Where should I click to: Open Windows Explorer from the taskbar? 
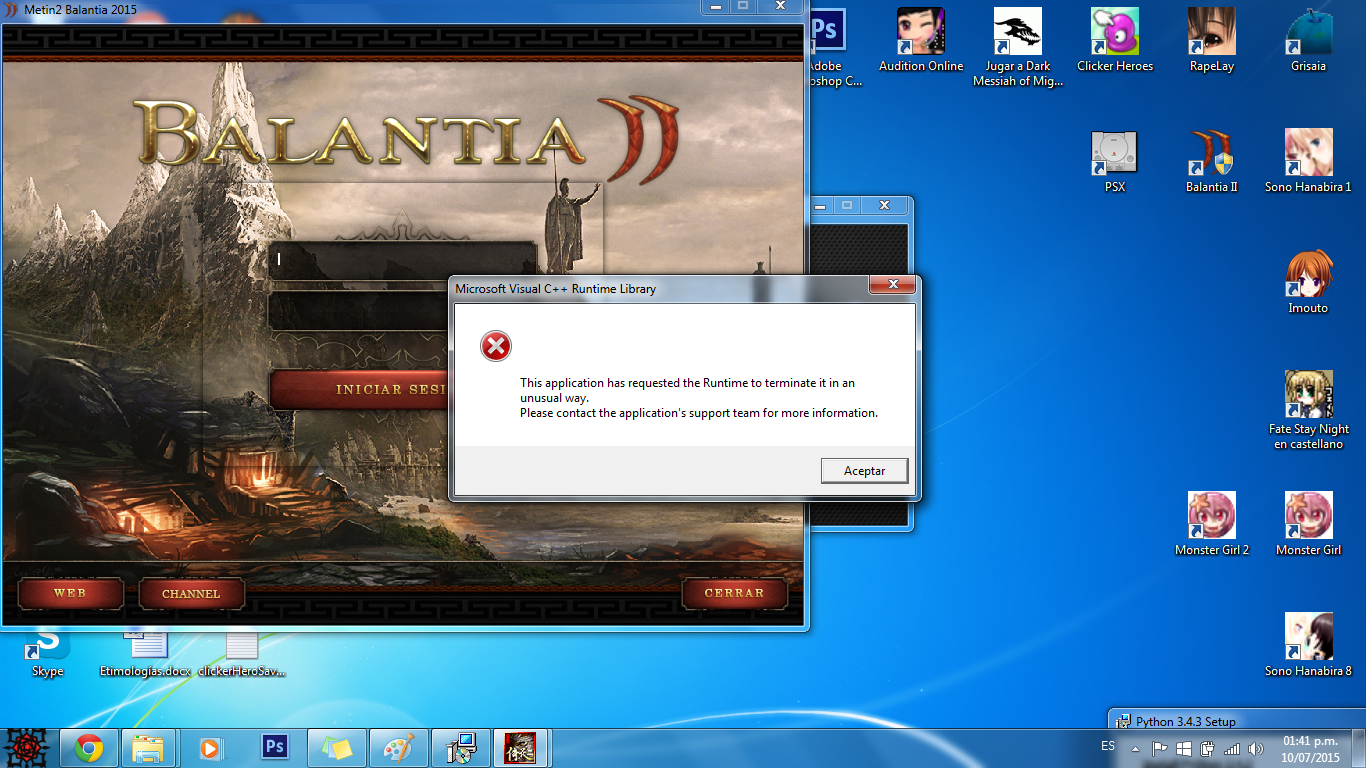[149, 748]
